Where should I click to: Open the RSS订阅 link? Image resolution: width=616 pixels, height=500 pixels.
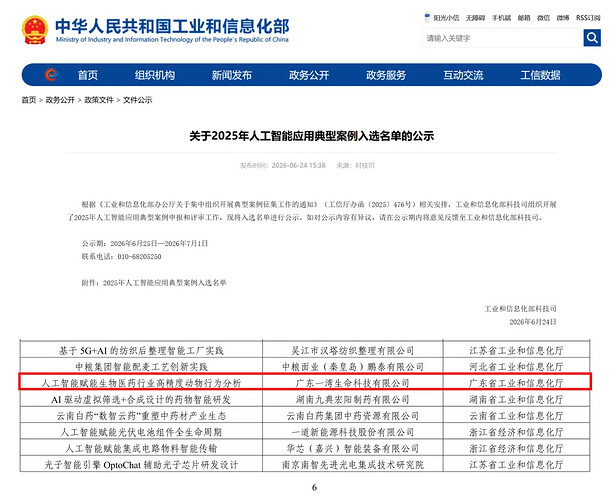[x=588, y=18]
